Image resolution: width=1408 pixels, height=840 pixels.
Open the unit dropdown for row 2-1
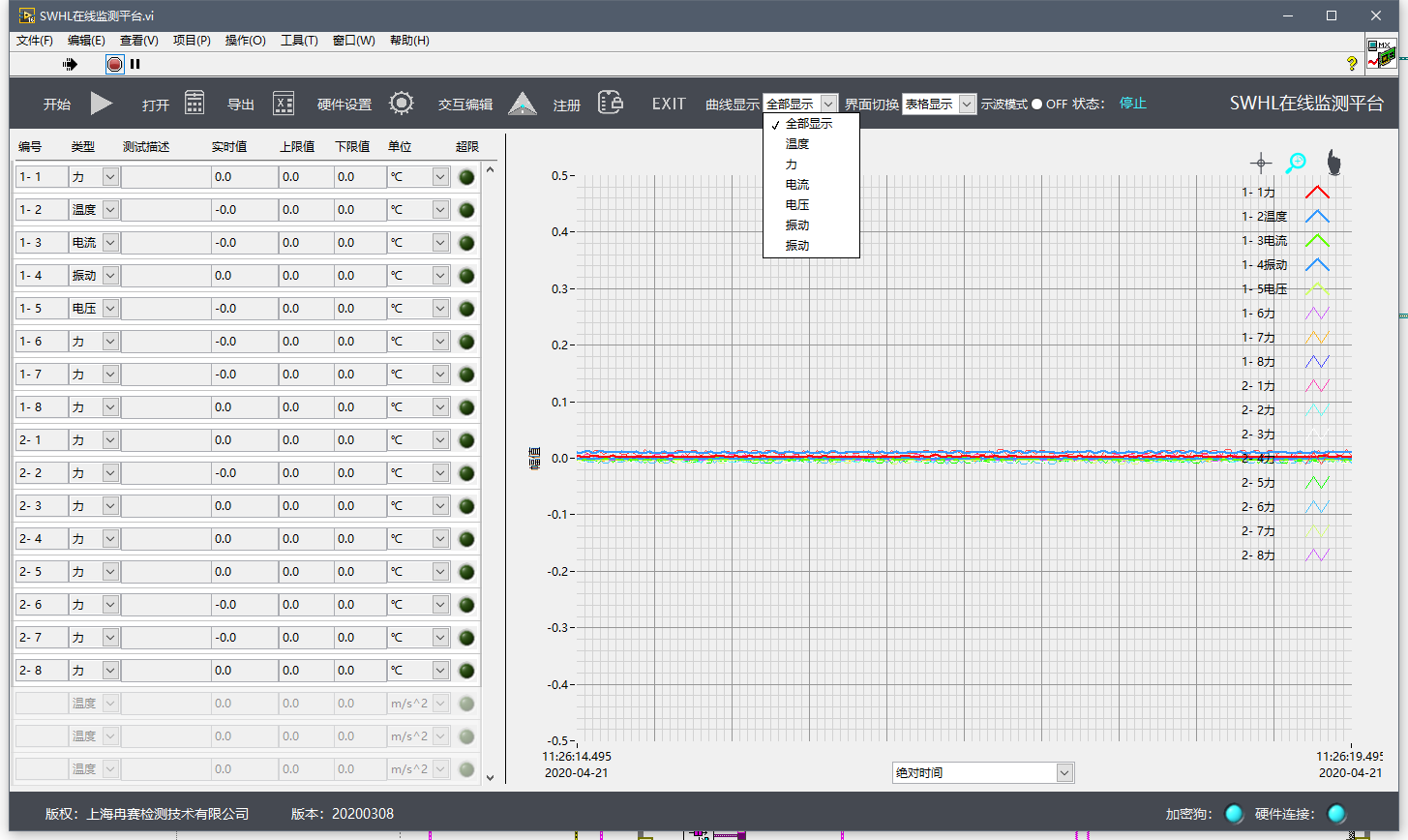pos(441,440)
